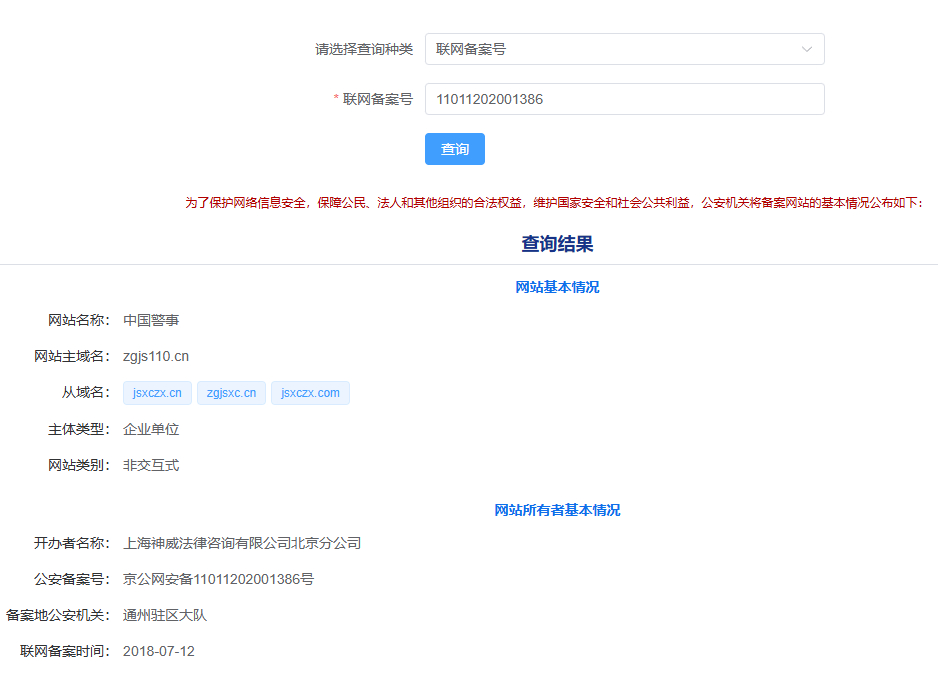Click the filing date 2018-07-12
The image size is (938, 676).
pyautogui.click(x=159, y=652)
